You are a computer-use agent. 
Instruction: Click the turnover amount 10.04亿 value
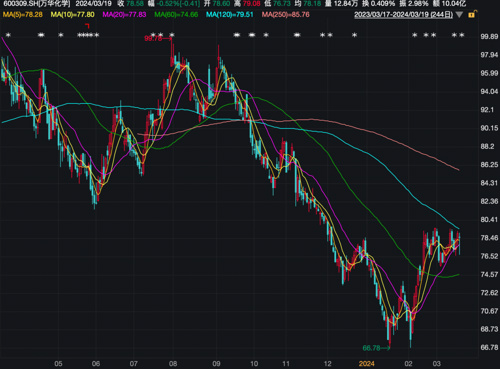coord(454,4)
